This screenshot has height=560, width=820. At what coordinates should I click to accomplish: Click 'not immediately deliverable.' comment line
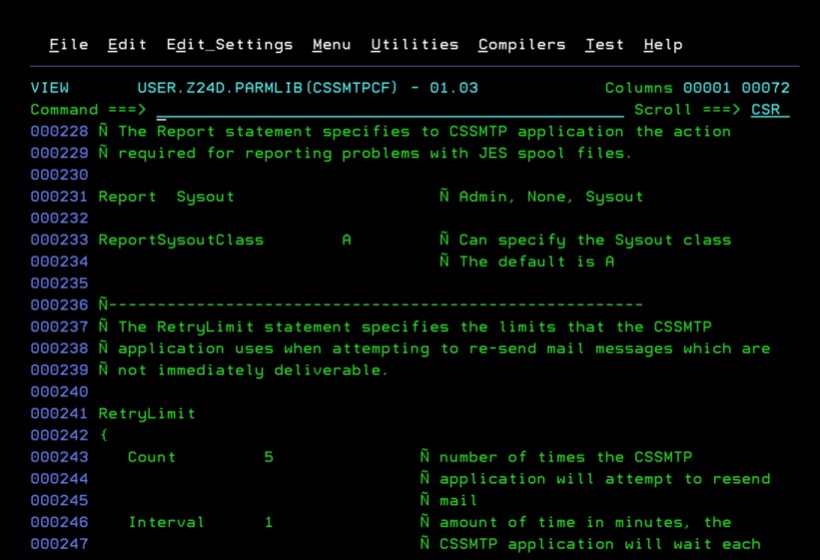click(244, 371)
